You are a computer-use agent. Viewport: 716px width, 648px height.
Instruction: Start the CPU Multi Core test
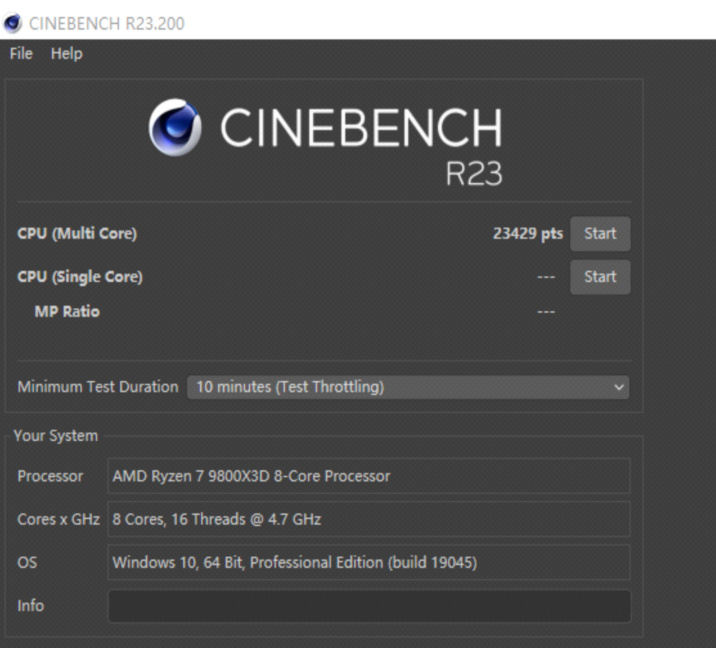tap(600, 233)
